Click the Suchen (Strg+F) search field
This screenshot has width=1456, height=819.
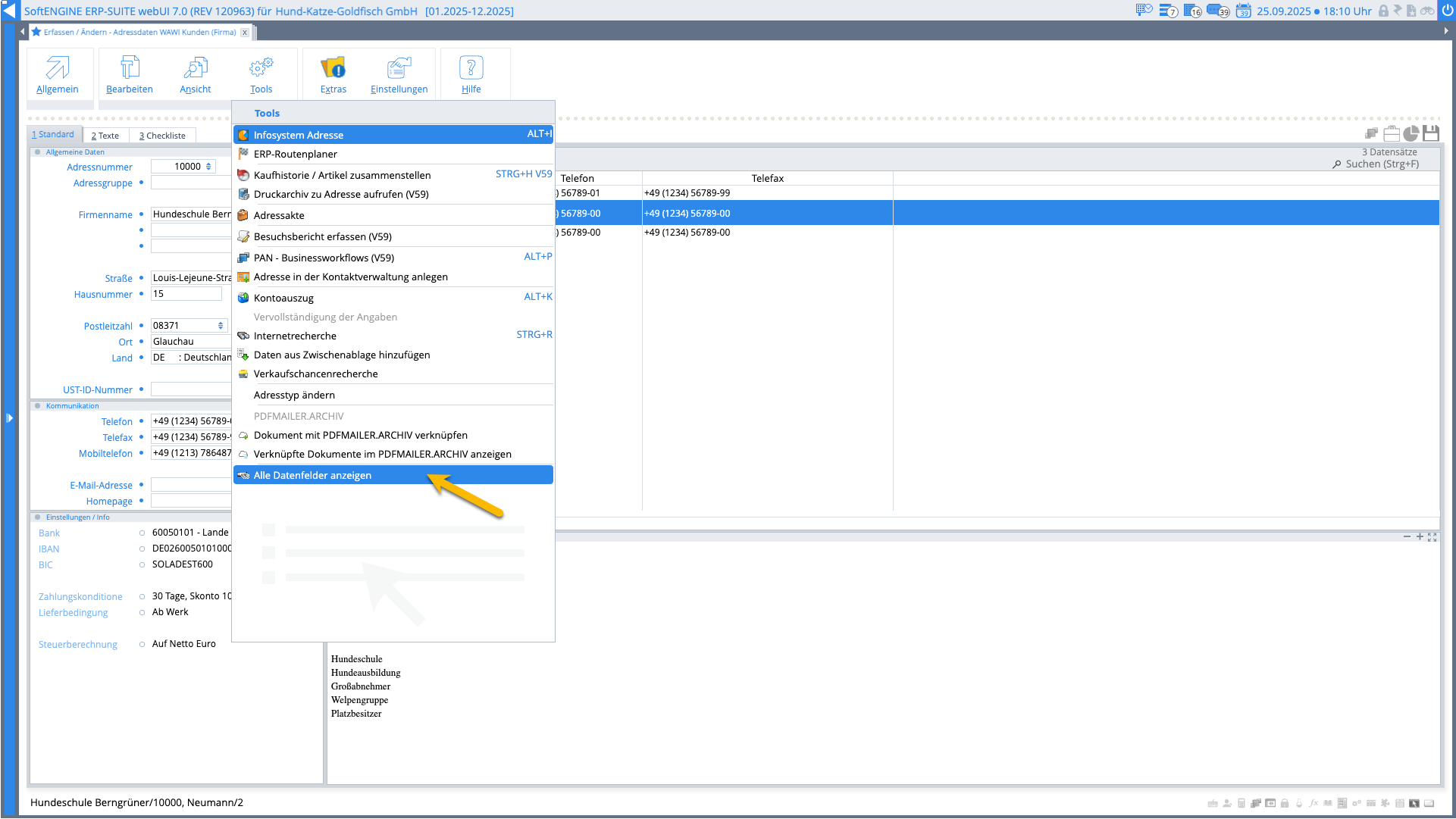tap(1382, 164)
